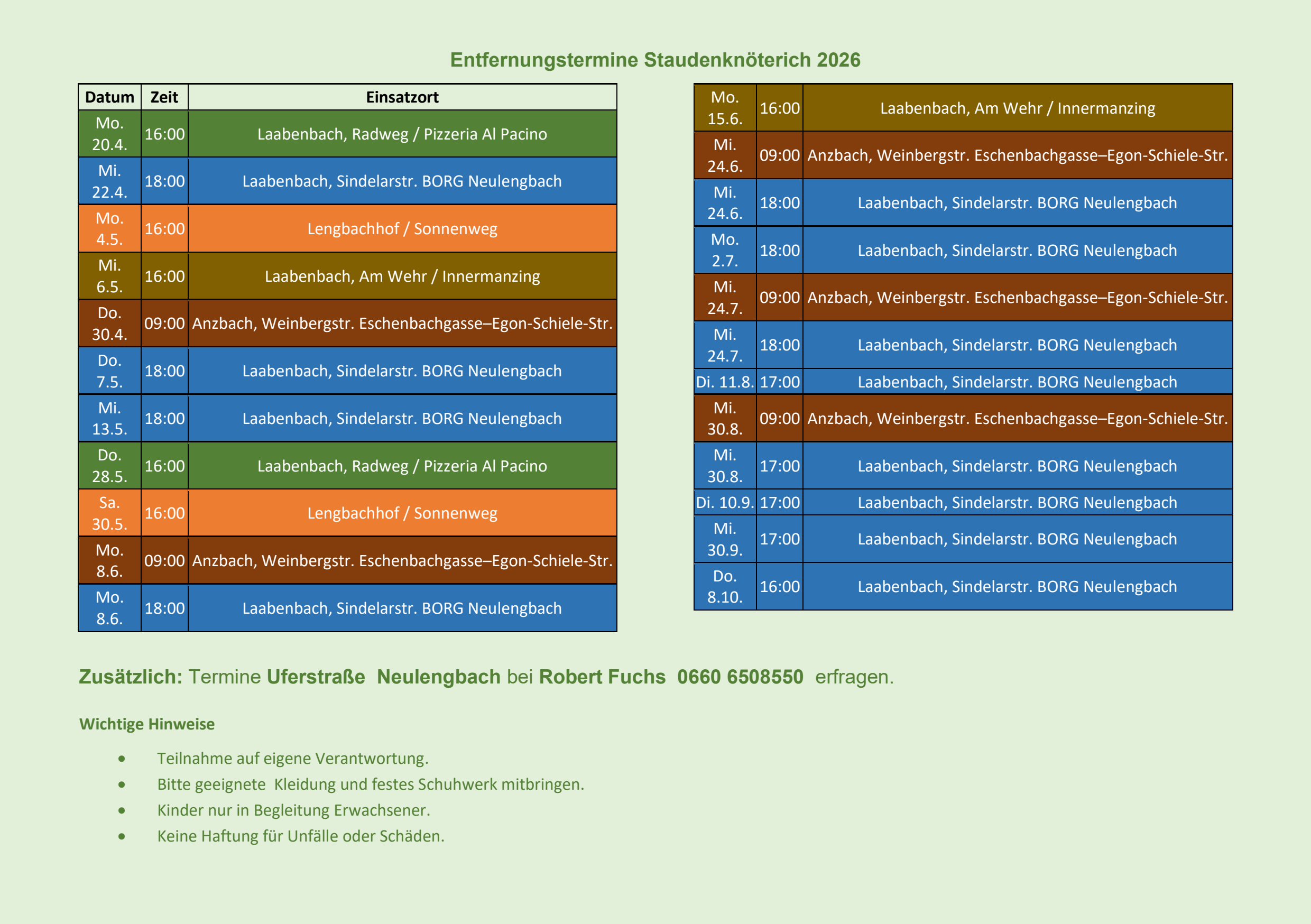
Task: Click Radweg / Pizzeria Al Pacino on Do. 28.5.
Action: click(402, 466)
